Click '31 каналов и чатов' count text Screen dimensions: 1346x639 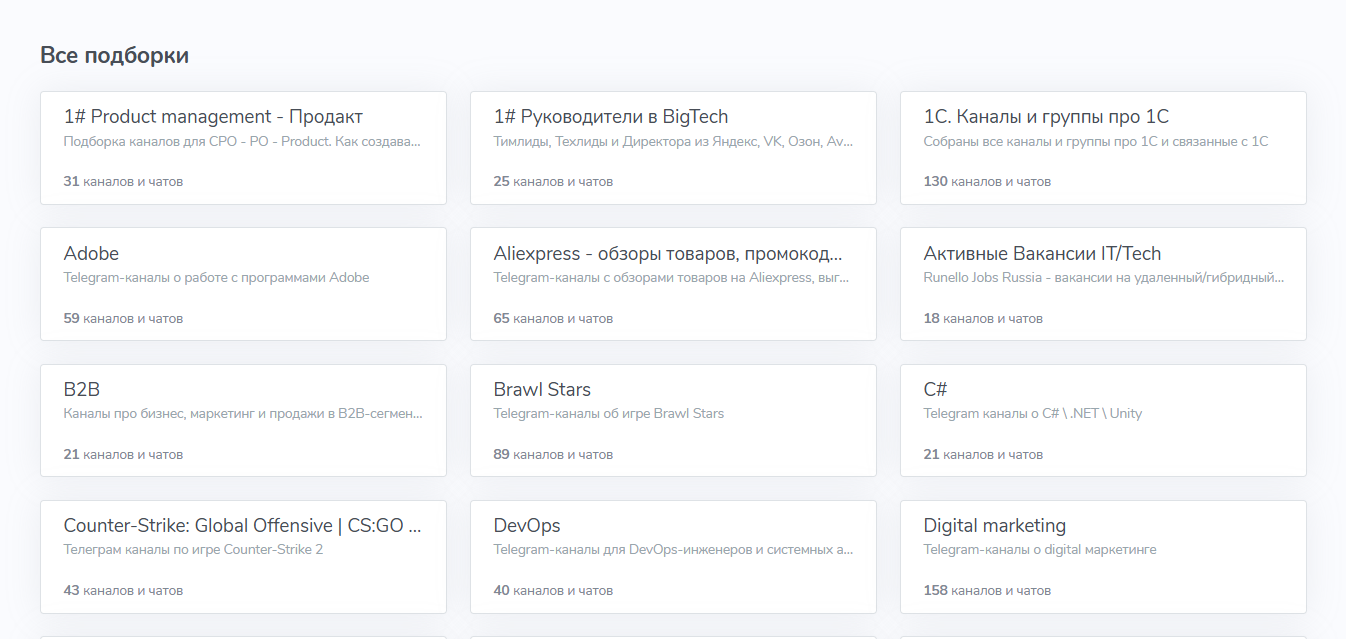(x=123, y=182)
